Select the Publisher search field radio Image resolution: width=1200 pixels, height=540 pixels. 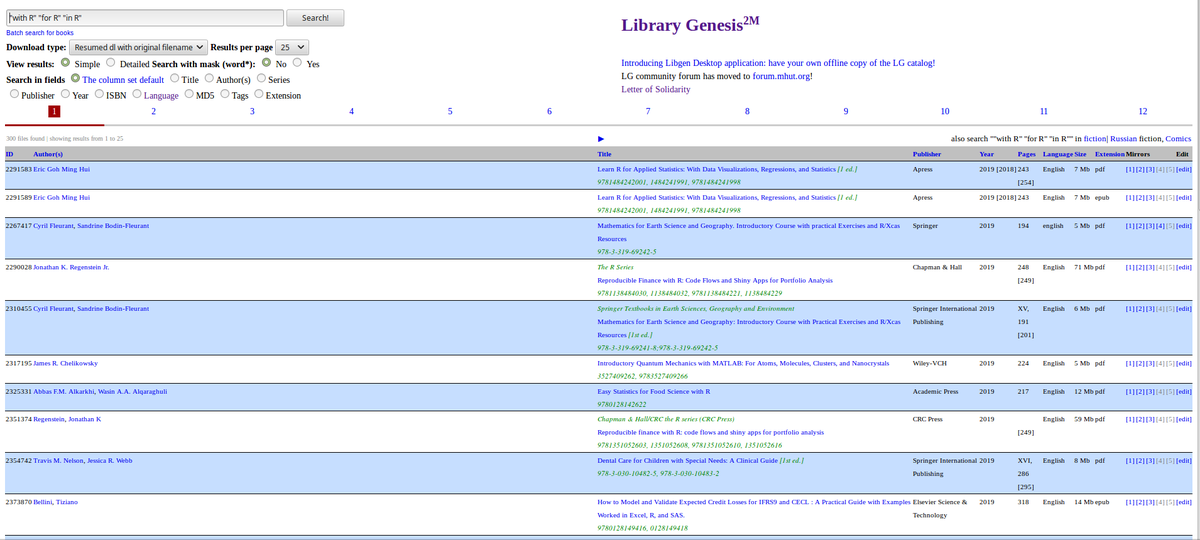point(14,95)
